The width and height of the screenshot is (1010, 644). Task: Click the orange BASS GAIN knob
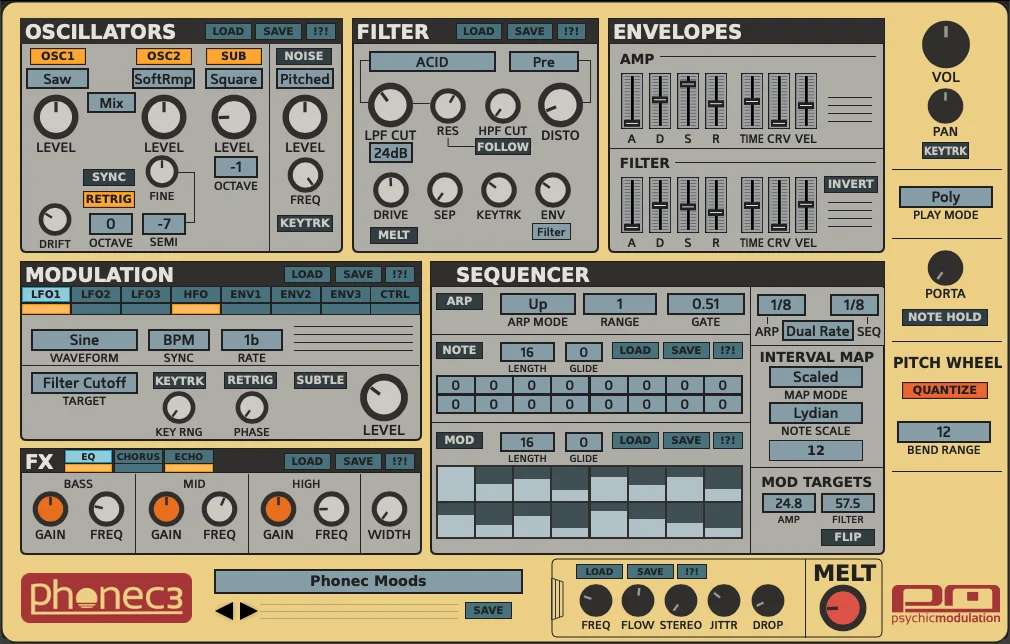click(x=50, y=509)
